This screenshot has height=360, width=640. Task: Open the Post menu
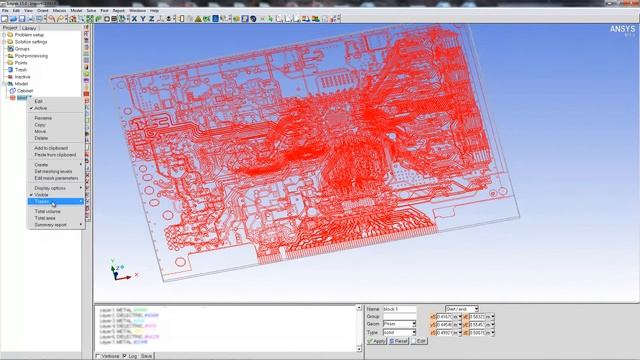pos(104,11)
